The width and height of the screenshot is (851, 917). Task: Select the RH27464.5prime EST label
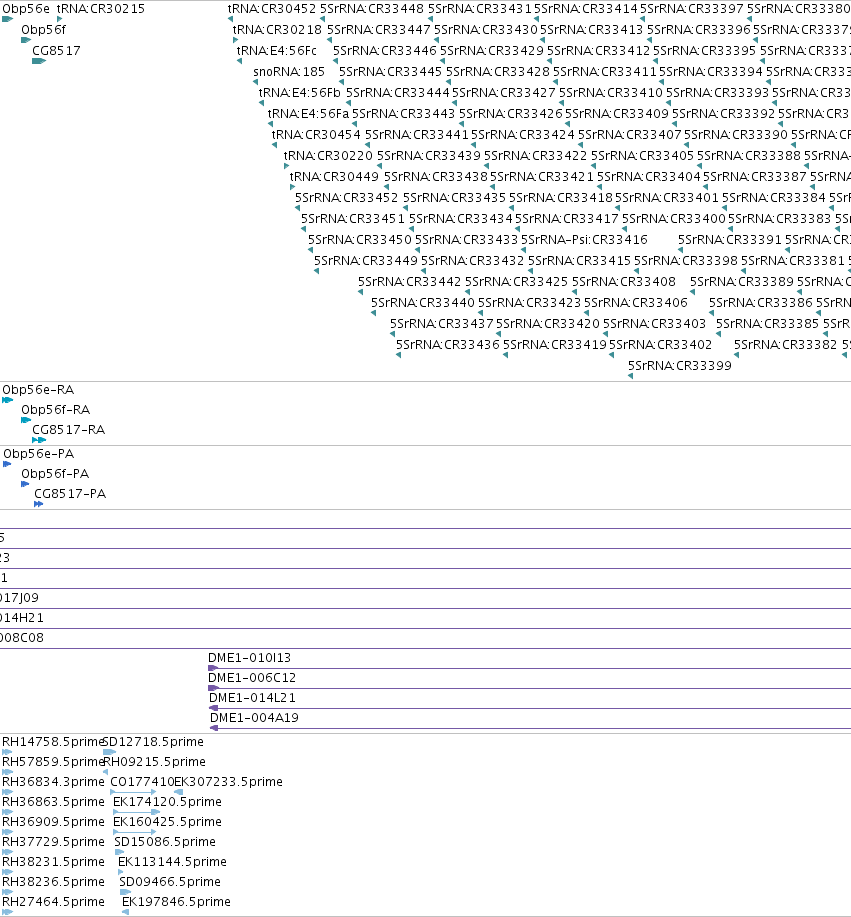tap(53, 901)
